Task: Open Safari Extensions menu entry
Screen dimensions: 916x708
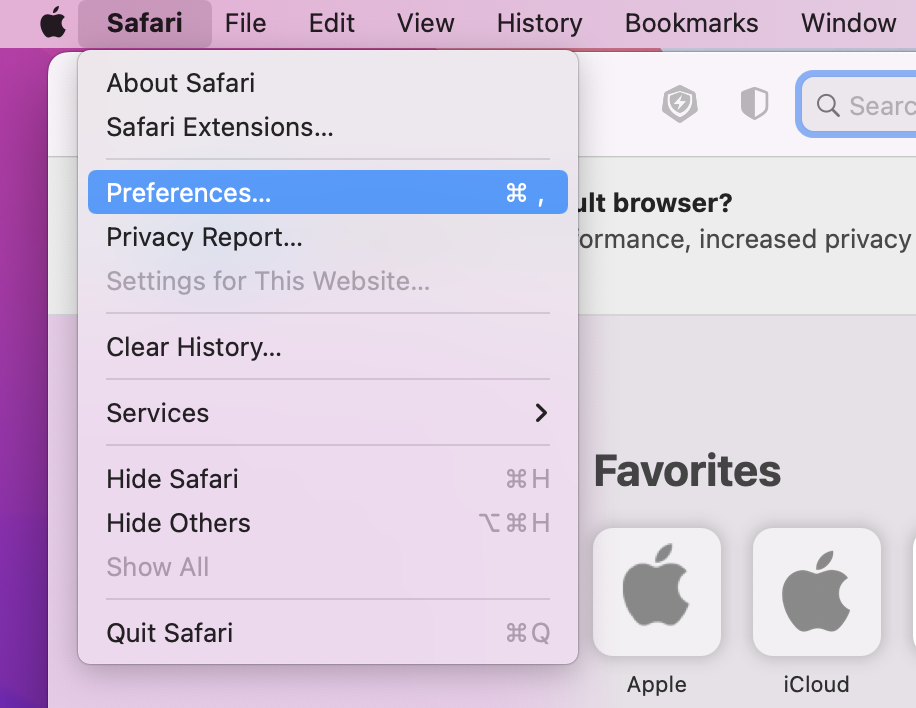Action: [220, 127]
